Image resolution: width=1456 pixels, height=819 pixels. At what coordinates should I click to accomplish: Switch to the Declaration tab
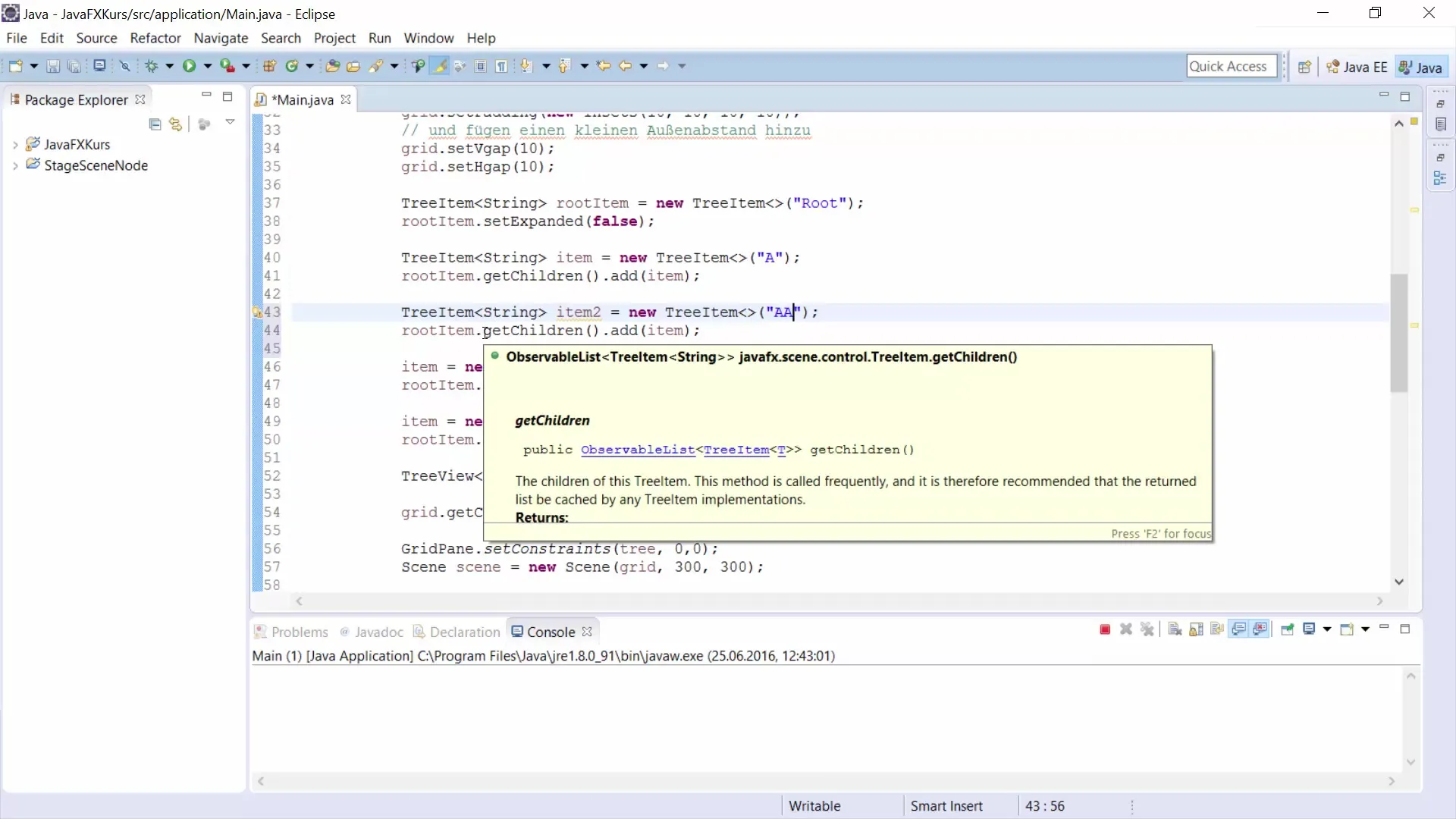tap(457, 632)
